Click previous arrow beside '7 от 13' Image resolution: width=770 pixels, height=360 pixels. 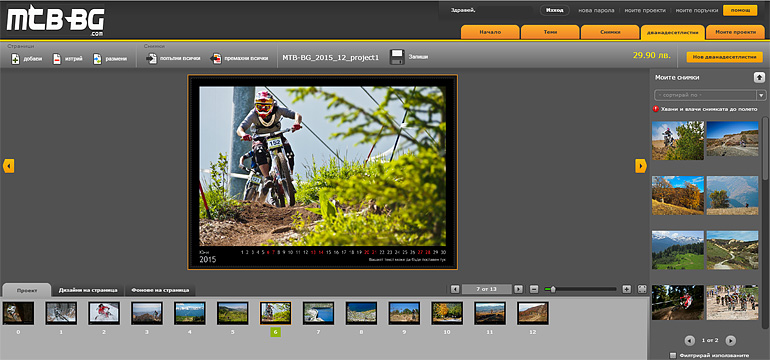(455, 289)
